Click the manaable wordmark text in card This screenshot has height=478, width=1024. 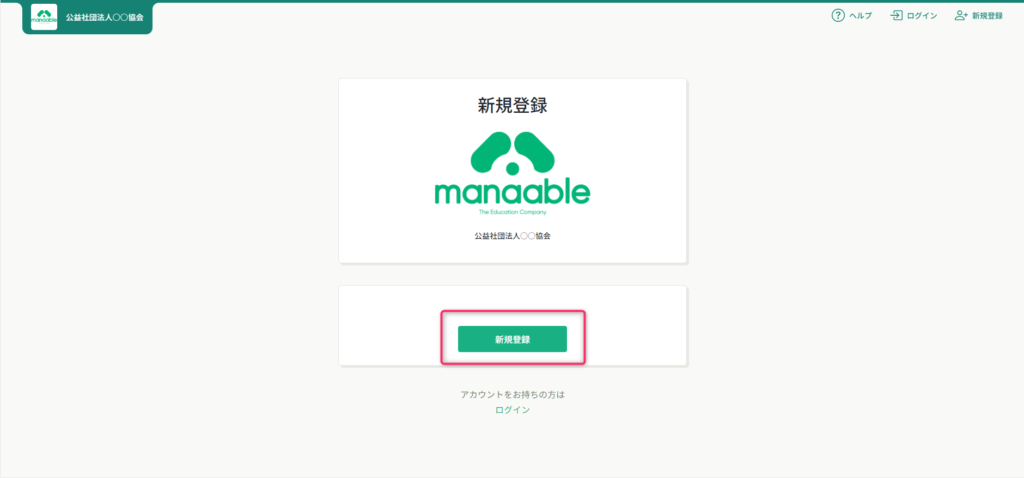513,193
